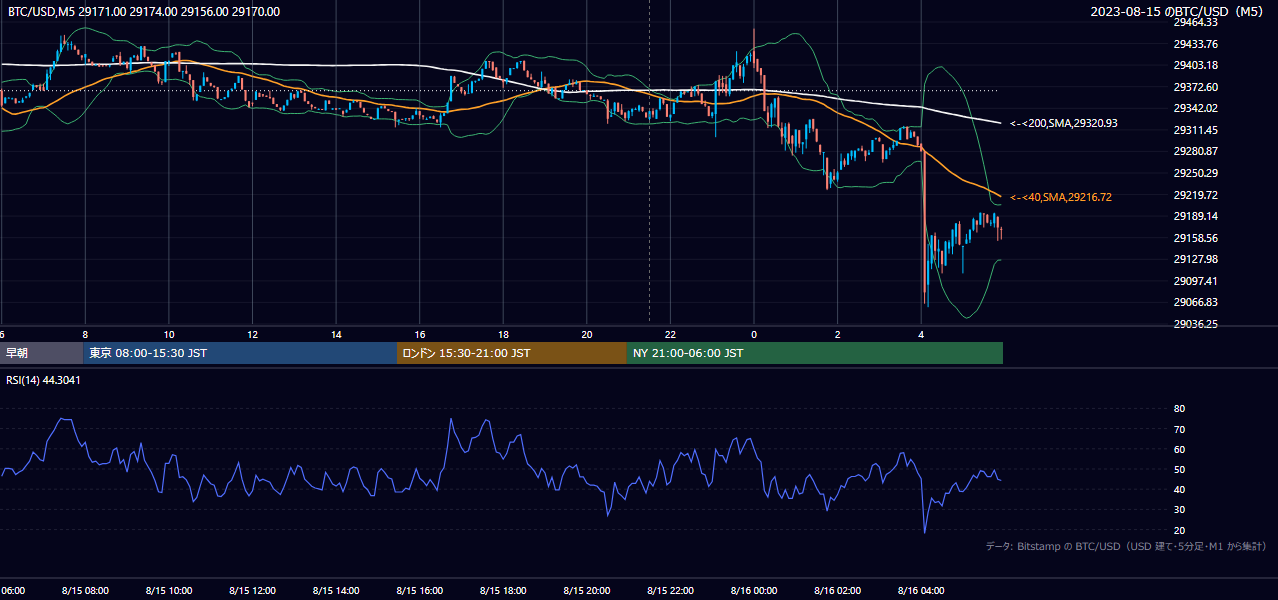Click price axis value 29189.14

(1195, 216)
